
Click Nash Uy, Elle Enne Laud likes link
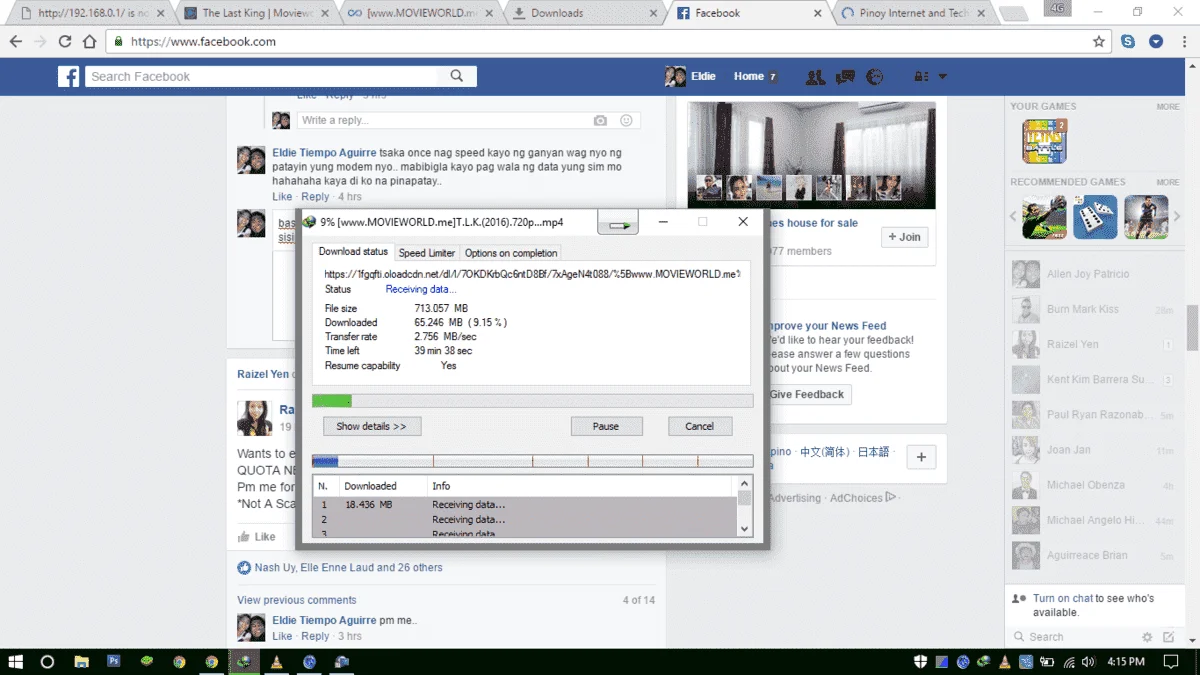(x=348, y=567)
